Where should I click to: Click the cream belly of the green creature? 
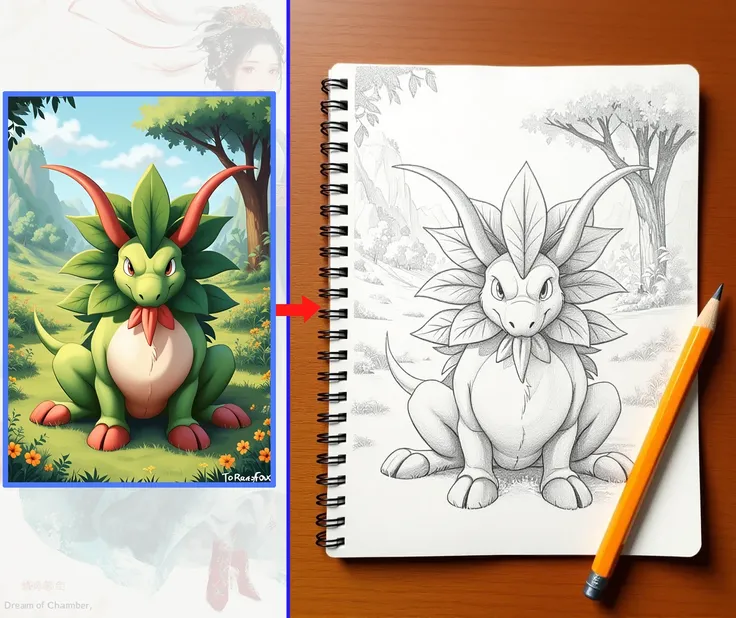tap(147, 372)
